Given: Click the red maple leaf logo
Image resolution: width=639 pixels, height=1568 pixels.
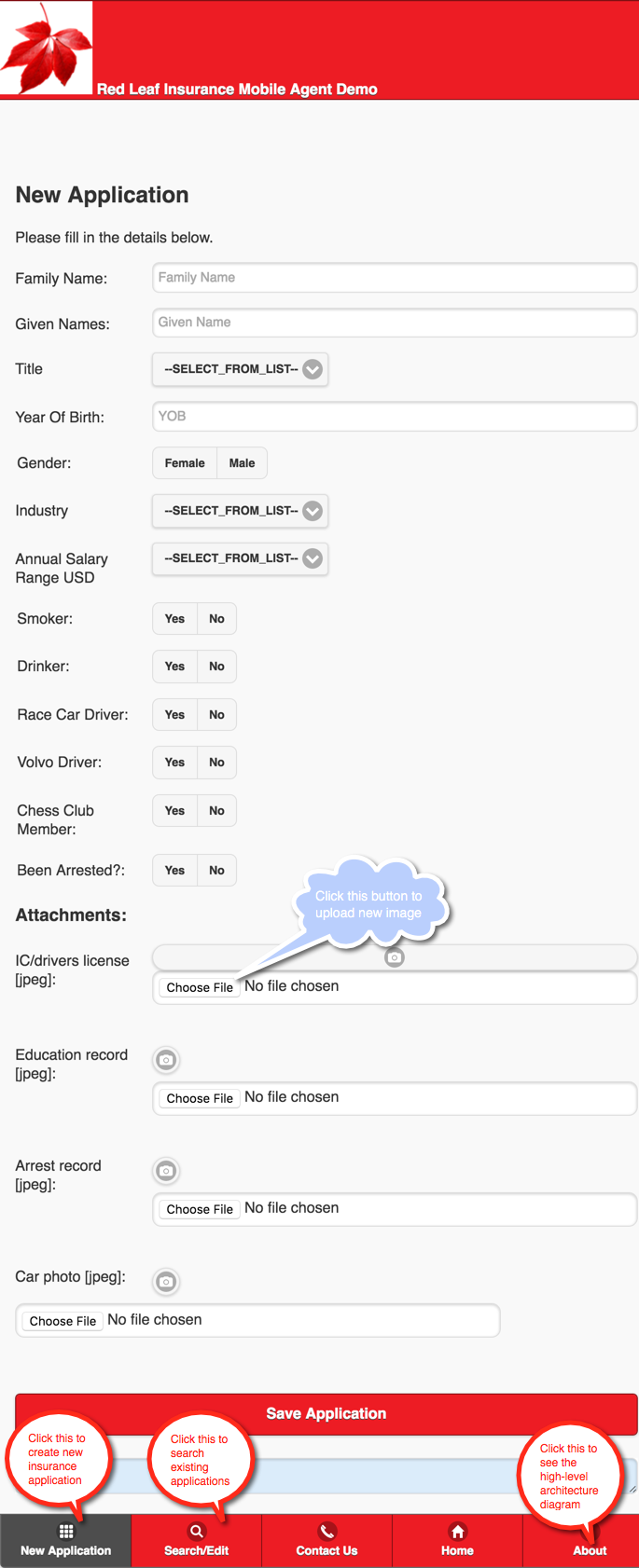Looking at the screenshot, I should pyautogui.click(x=47, y=48).
